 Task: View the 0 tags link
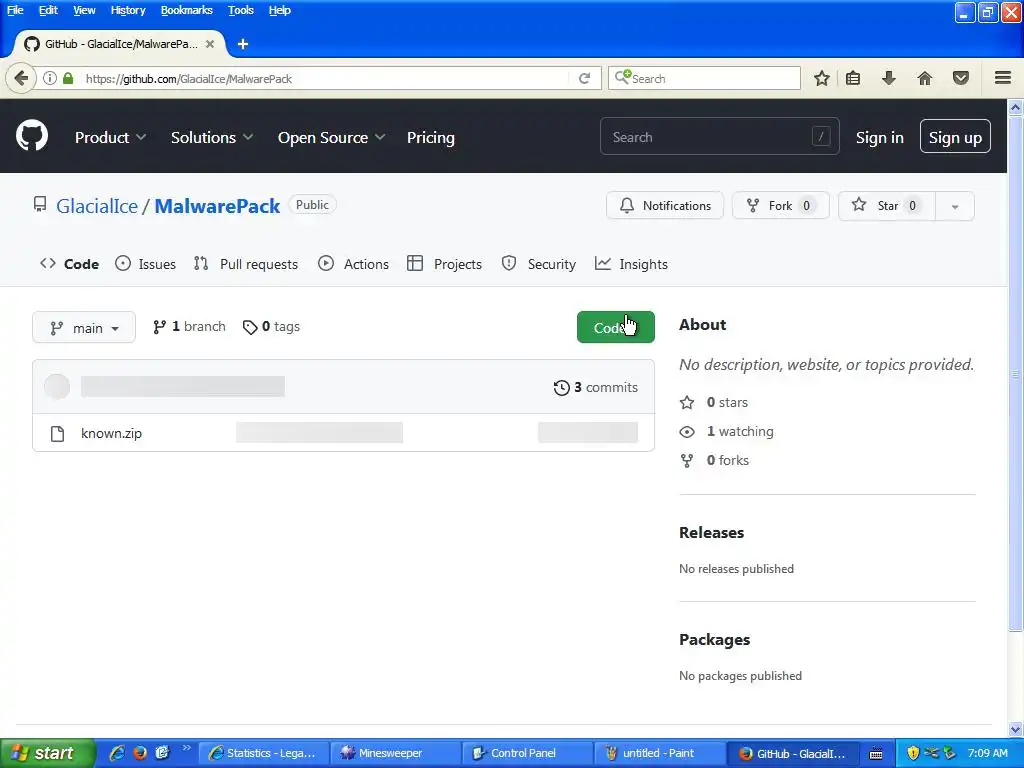(271, 327)
